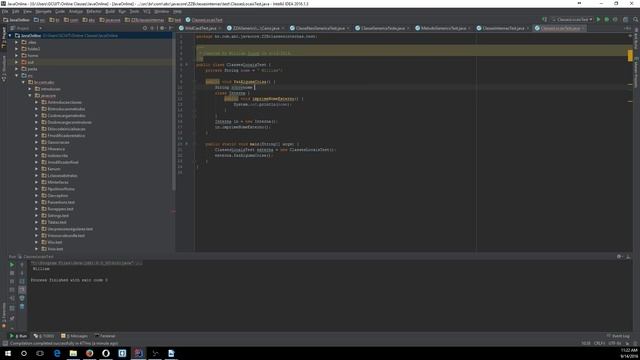Open Search Everywhere magnifier icon
The height and width of the screenshot is (360, 640).
(x=636, y=20)
